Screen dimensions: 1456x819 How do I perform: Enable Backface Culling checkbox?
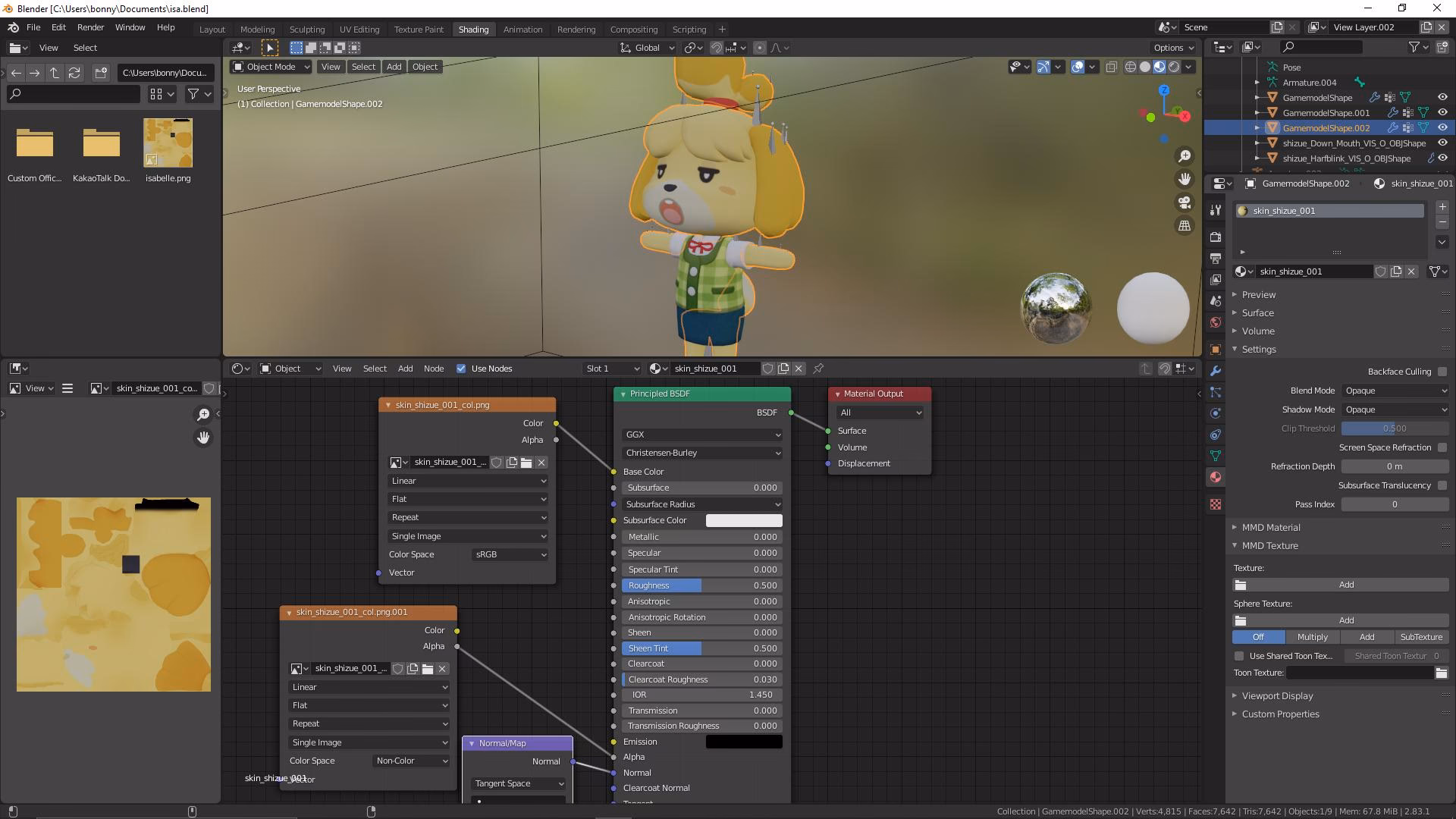coord(1442,372)
